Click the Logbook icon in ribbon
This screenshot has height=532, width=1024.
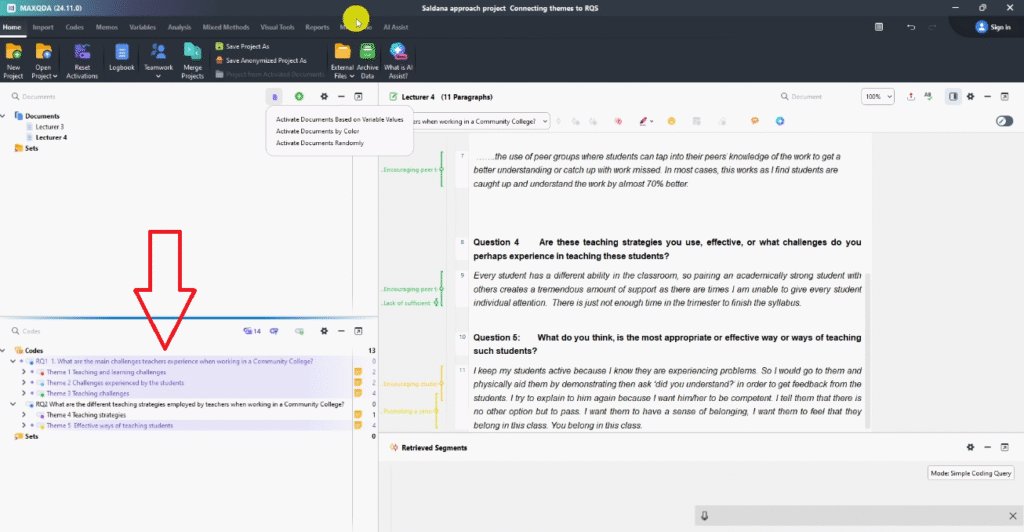121,58
